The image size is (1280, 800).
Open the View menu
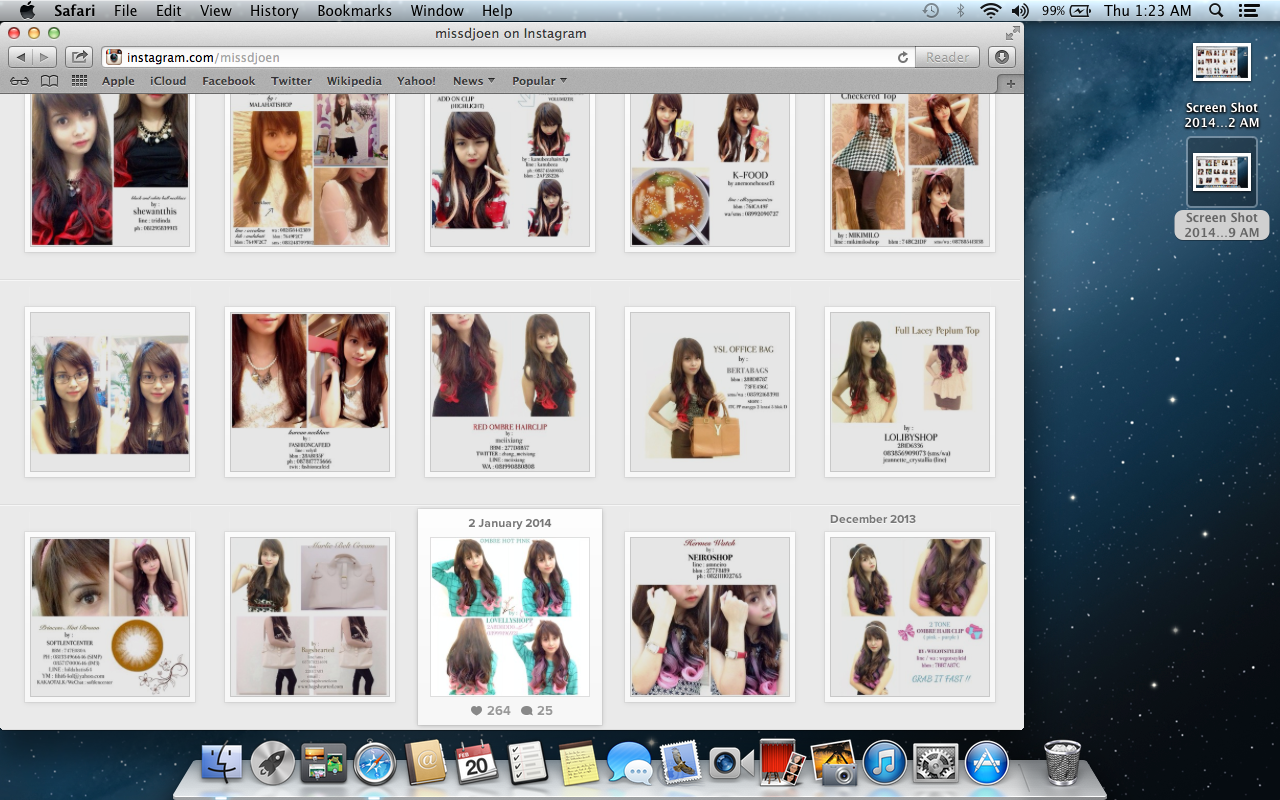click(x=216, y=10)
